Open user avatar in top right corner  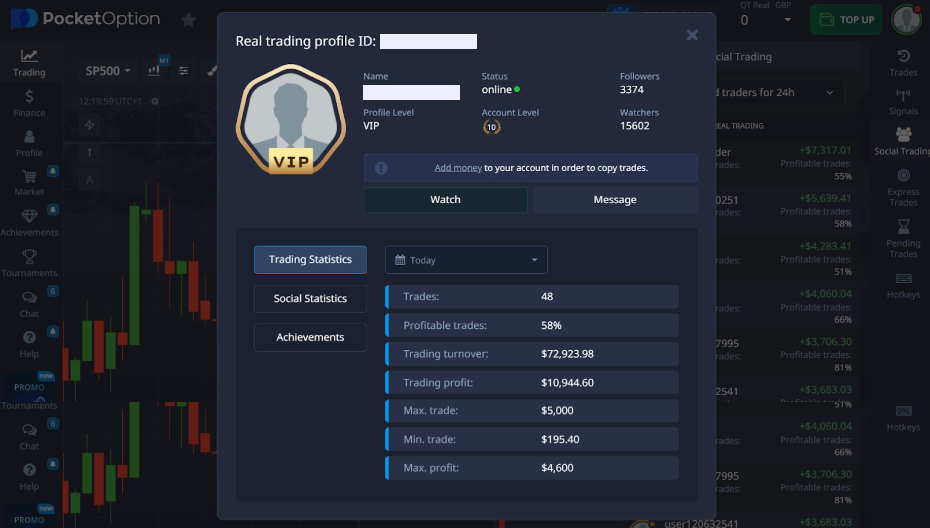[906, 20]
